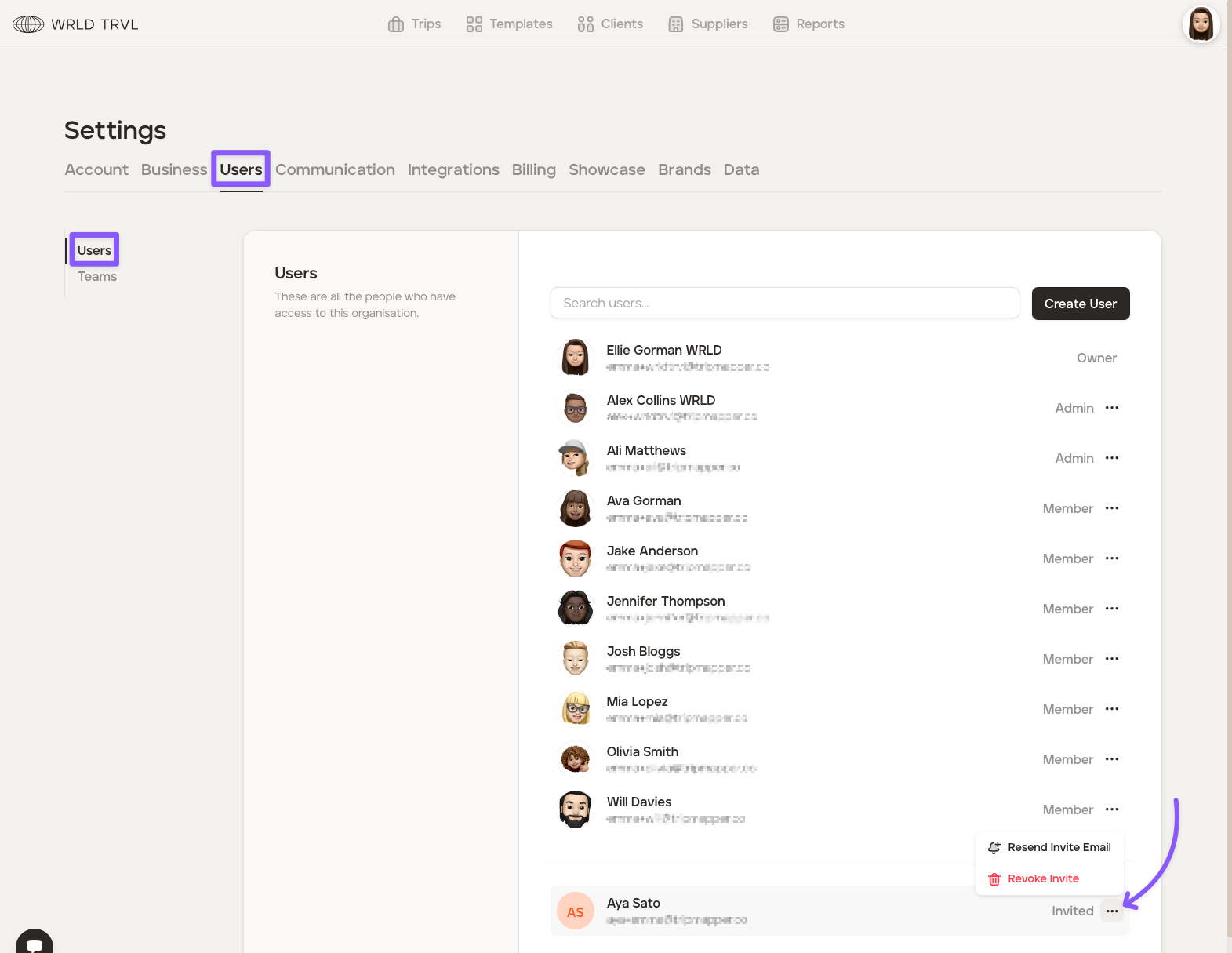Screen dimensions: 1232x953
Task: Click the Search users field
Action: (x=784, y=303)
